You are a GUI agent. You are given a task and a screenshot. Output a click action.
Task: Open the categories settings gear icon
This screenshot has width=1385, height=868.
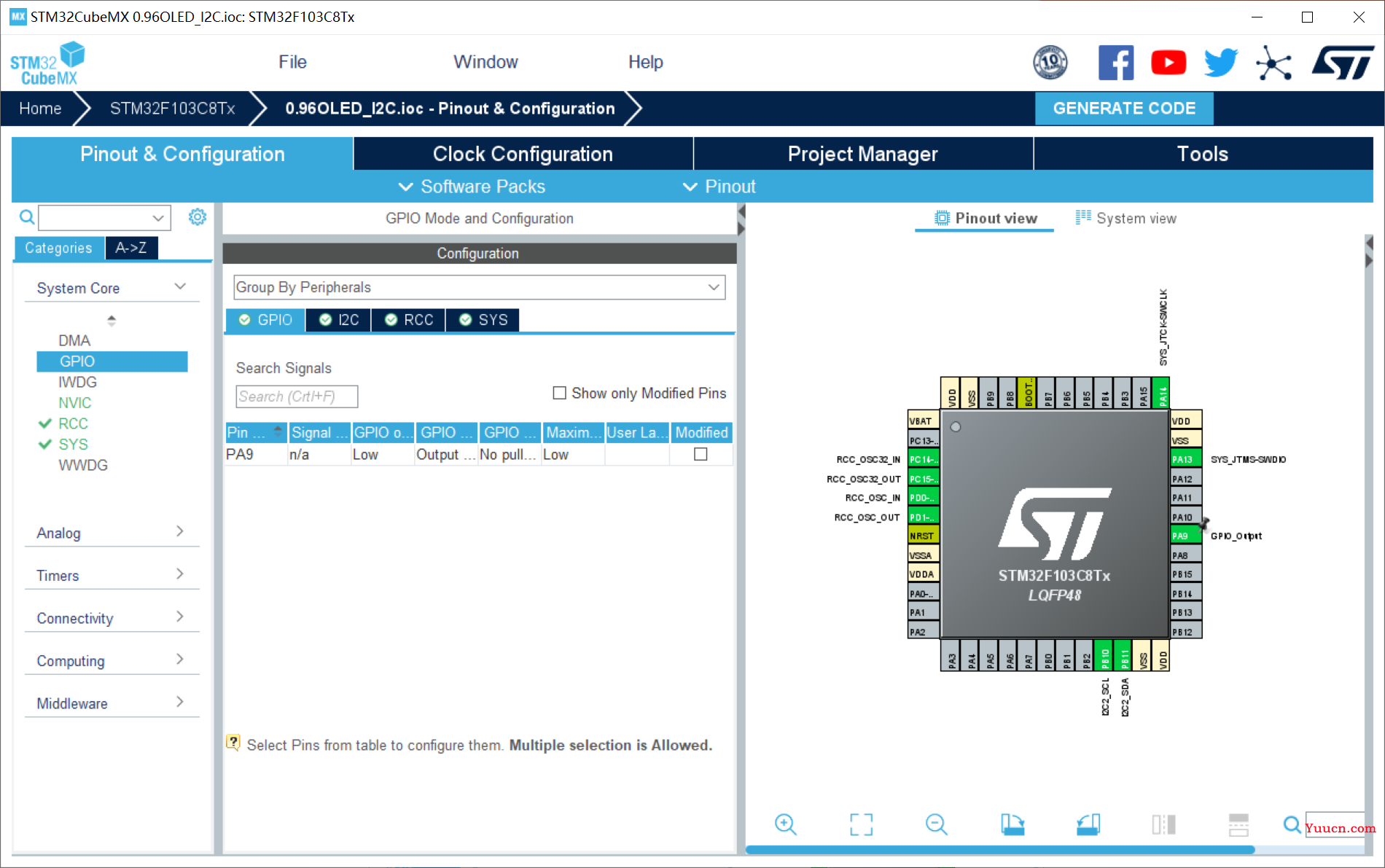tap(198, 216)
